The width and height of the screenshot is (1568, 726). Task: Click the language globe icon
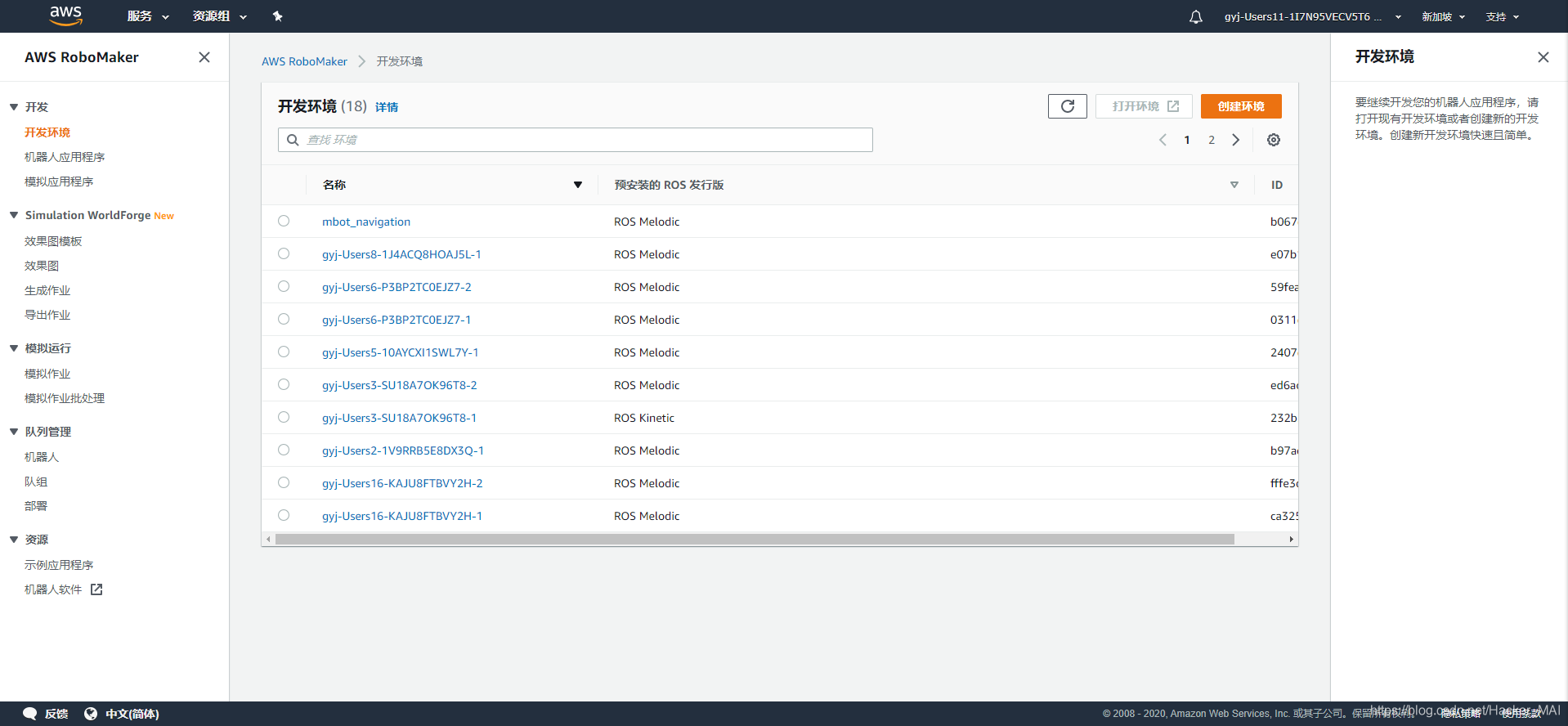(x=91, y=714)
